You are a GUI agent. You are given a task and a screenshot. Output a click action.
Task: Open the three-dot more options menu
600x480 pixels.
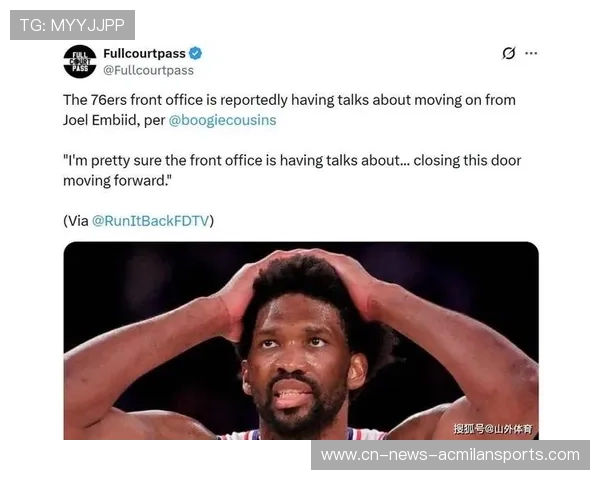pyautogui.click(x=531, y=53)
